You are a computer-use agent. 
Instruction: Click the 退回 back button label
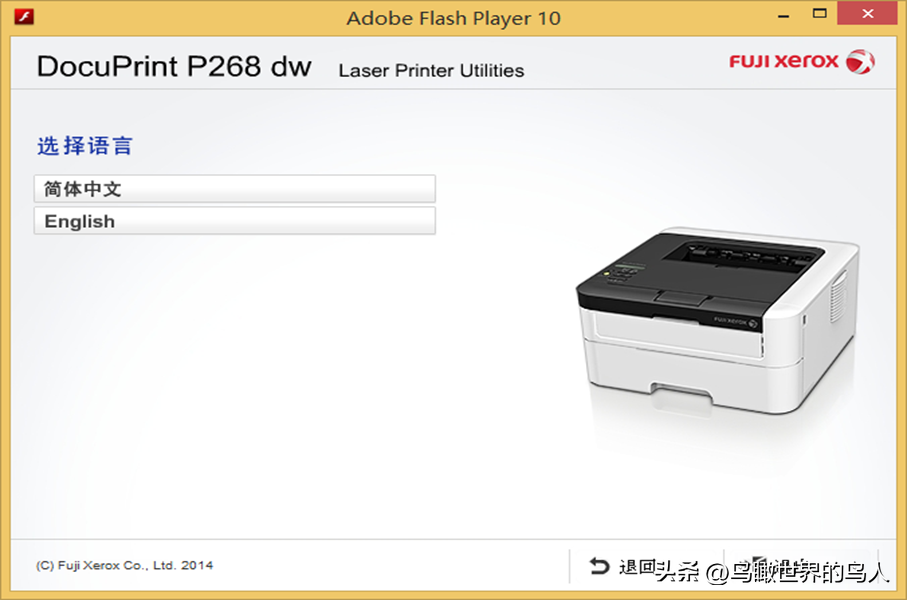(637, 566)
